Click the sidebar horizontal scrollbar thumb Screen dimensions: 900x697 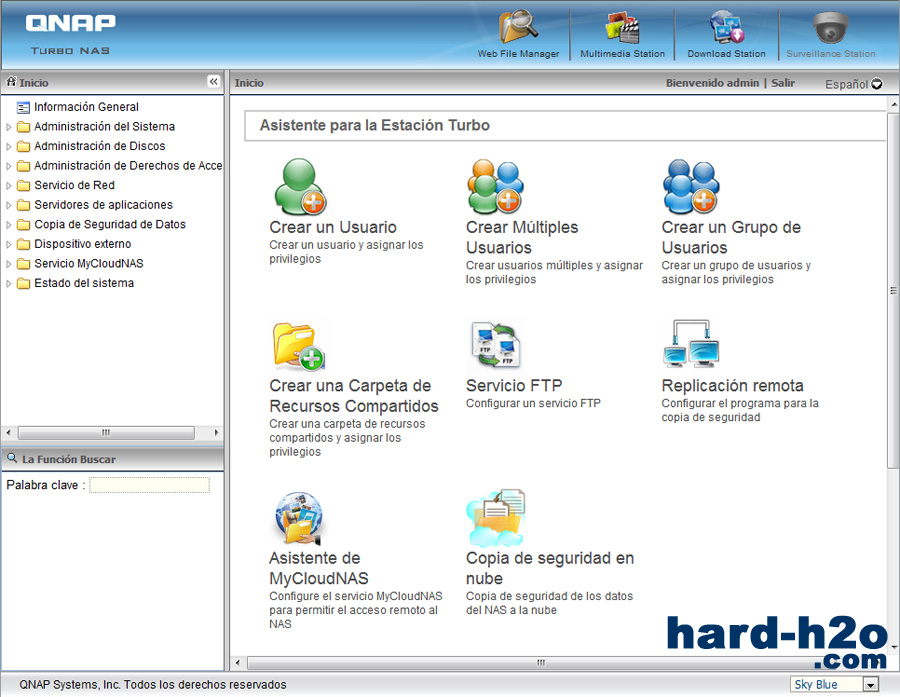106,432
